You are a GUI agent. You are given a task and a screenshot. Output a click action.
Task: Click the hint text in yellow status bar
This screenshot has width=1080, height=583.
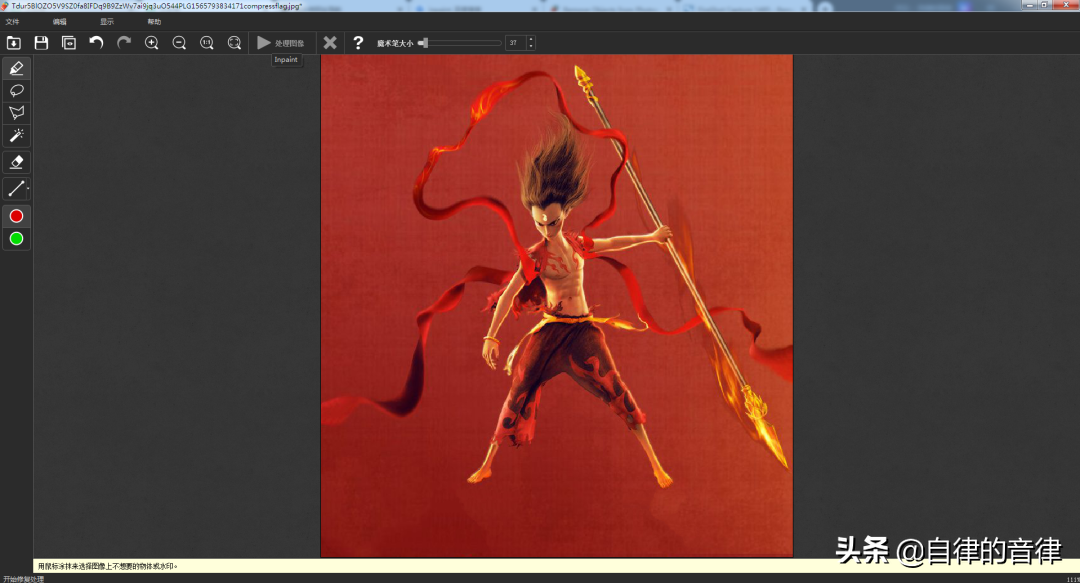click(x=107, y=566)
